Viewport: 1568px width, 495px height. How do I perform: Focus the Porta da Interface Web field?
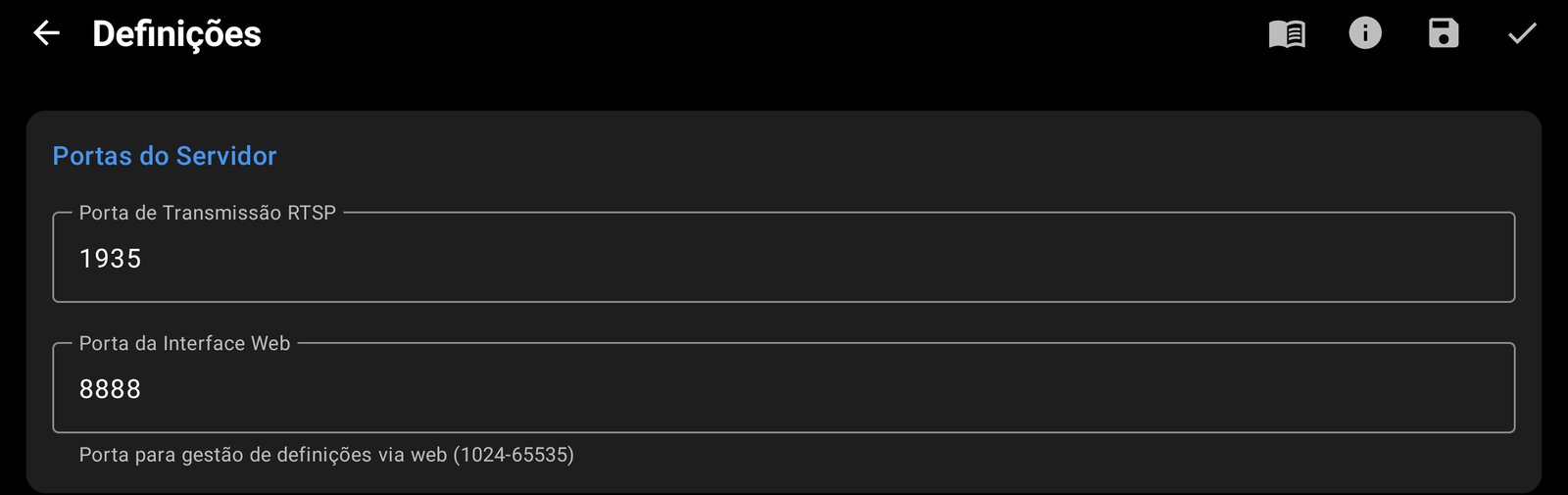pyautogui.click(x=784, y=387)
